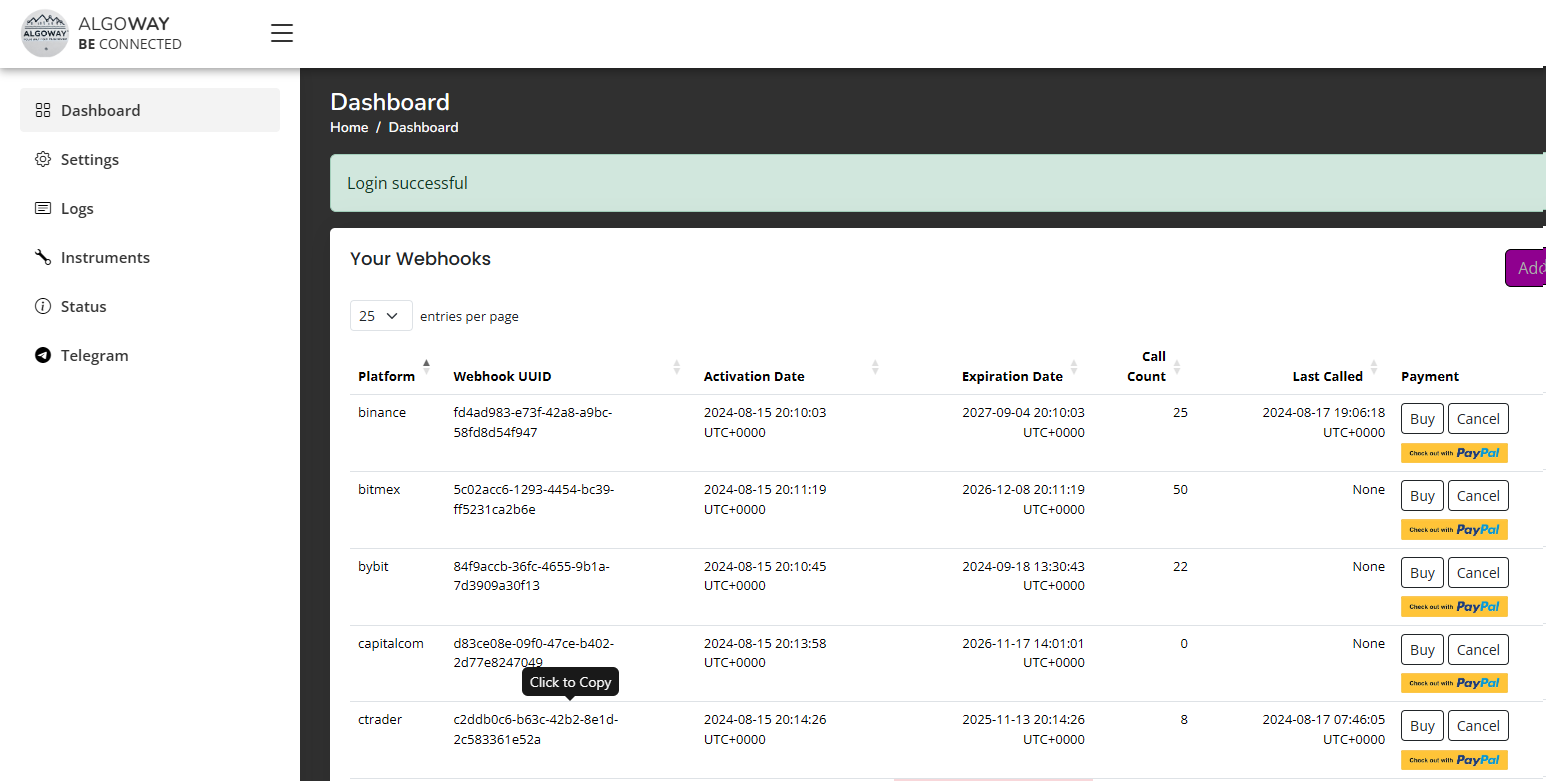
Task: Open the Logs menu item
Action: 150,208
